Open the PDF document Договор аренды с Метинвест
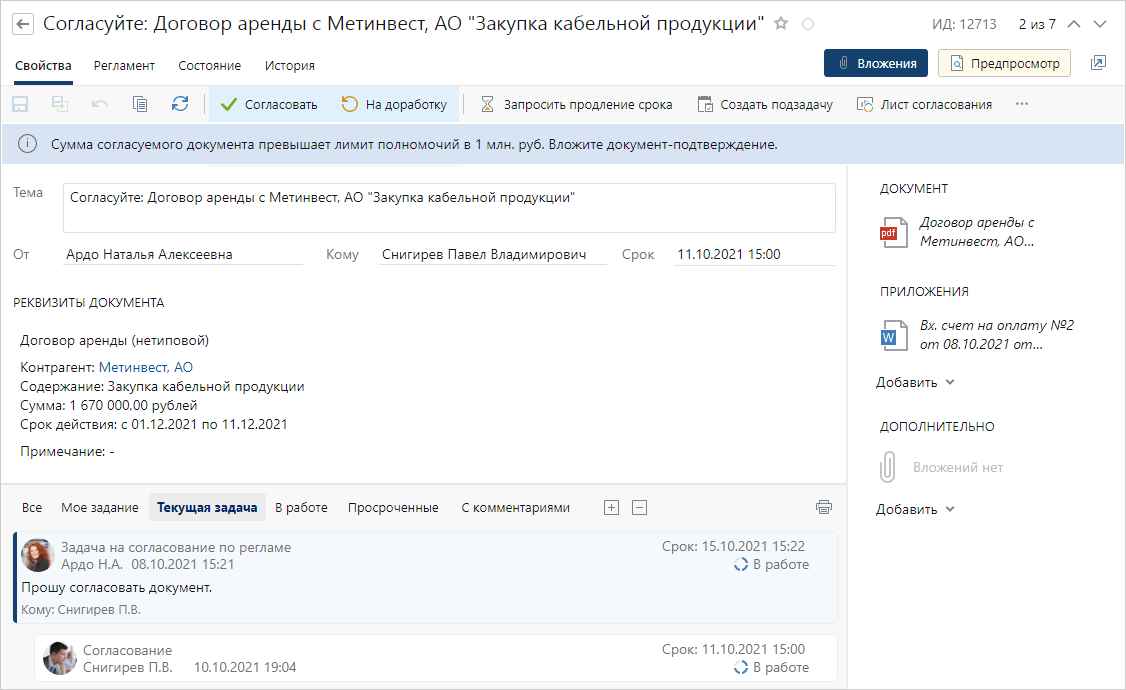Viewport: 1126px width, 690px height. pos(975,232)
